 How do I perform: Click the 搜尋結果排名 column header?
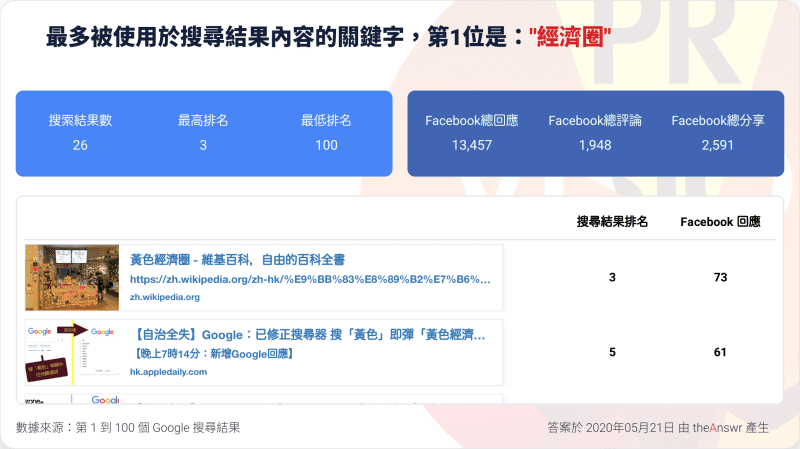pos(612,221)
